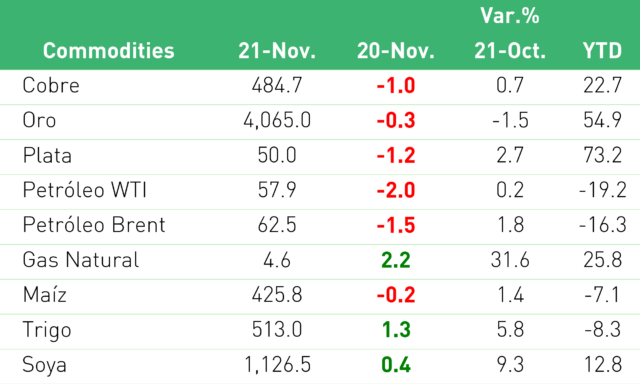The width and height of the screenshot is (640, 384).
Task: Click the 20-Nov. column header
Action: 396,51
